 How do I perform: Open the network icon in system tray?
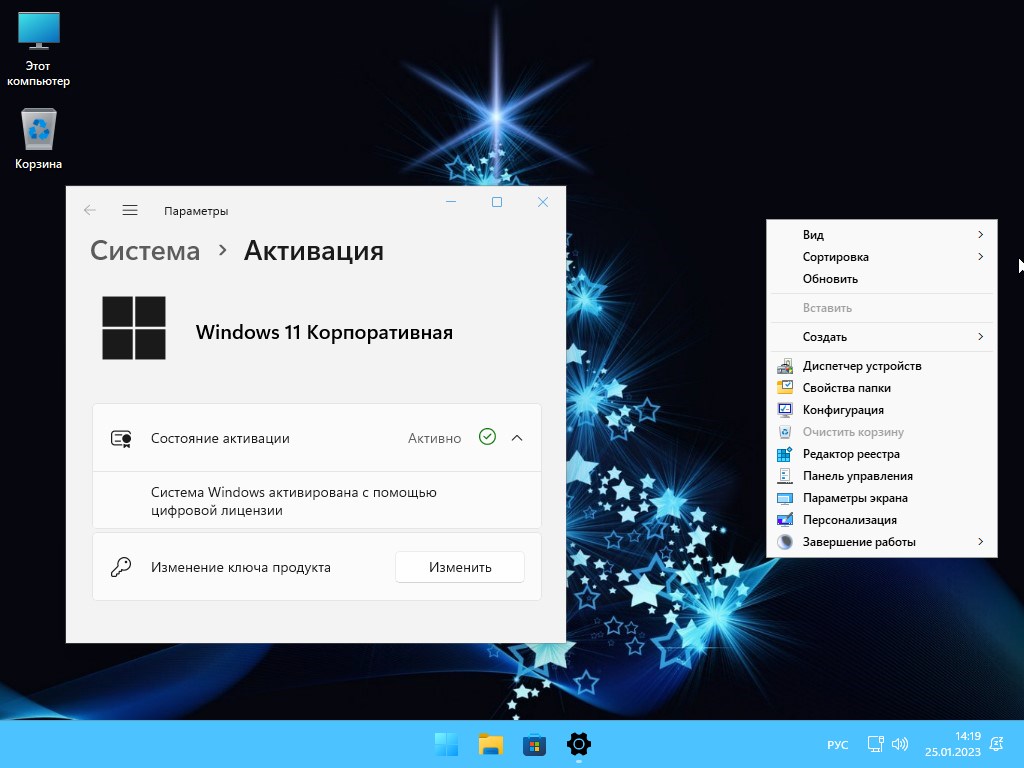pyautogui.click(x=875, y=744)
